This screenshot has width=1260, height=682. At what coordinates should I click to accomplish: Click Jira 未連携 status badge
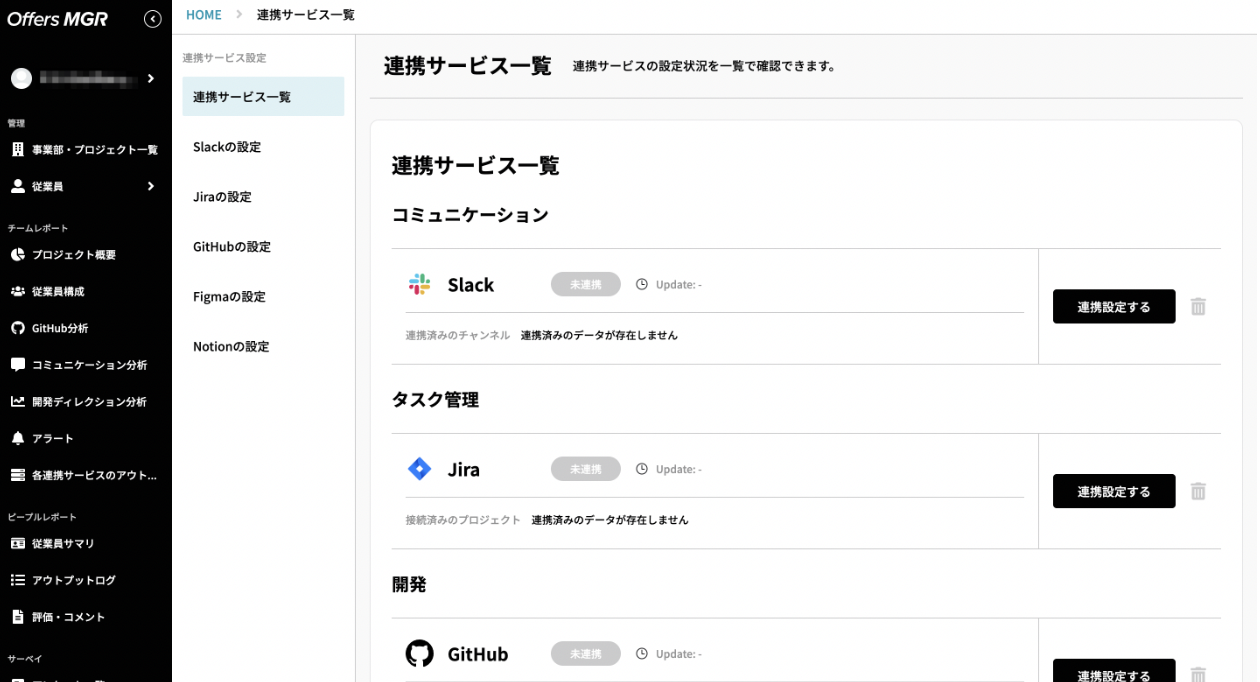tap(586, 469)
